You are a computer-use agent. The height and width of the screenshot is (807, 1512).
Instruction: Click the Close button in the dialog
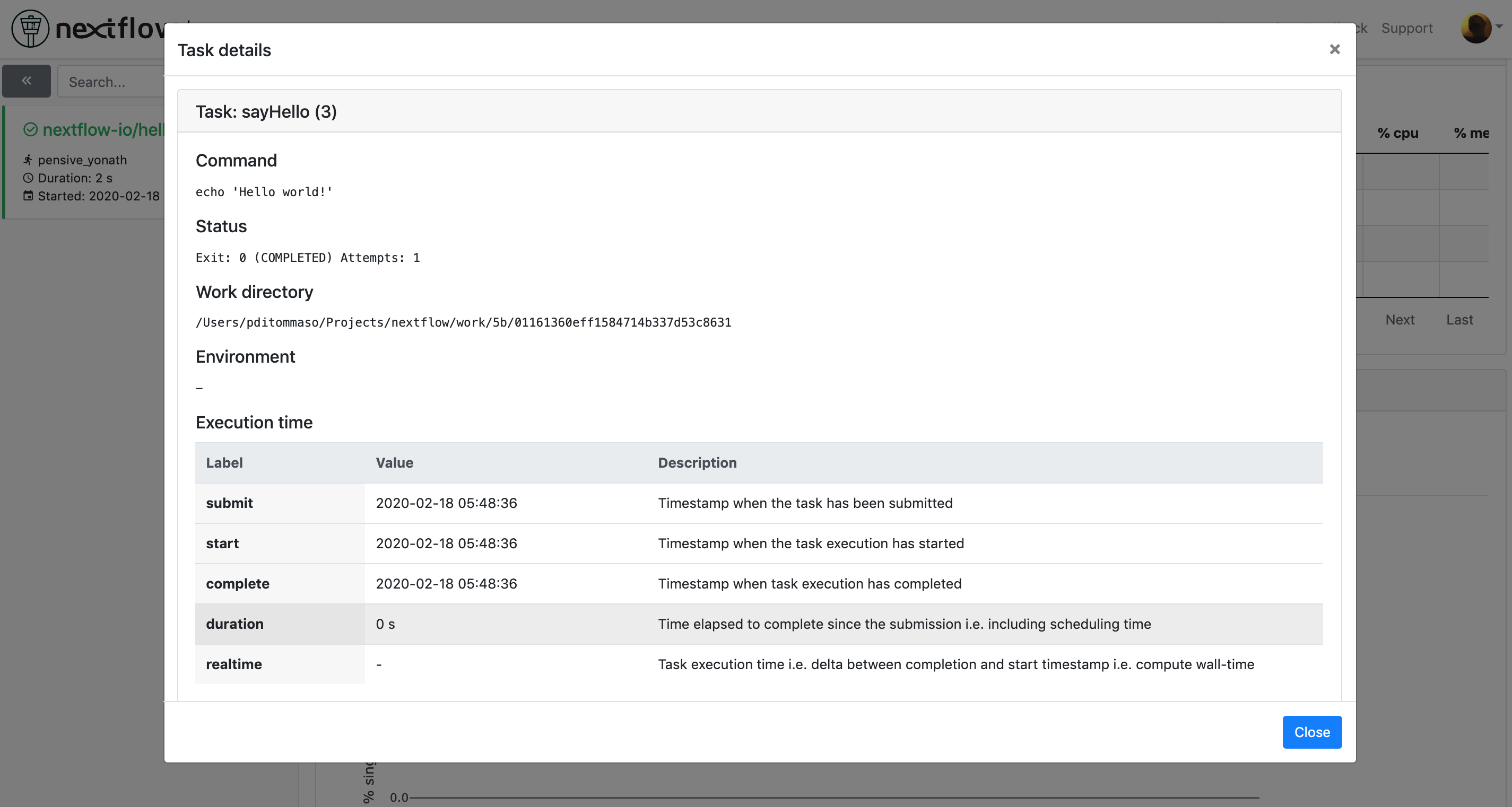[x=1312, y=732]
